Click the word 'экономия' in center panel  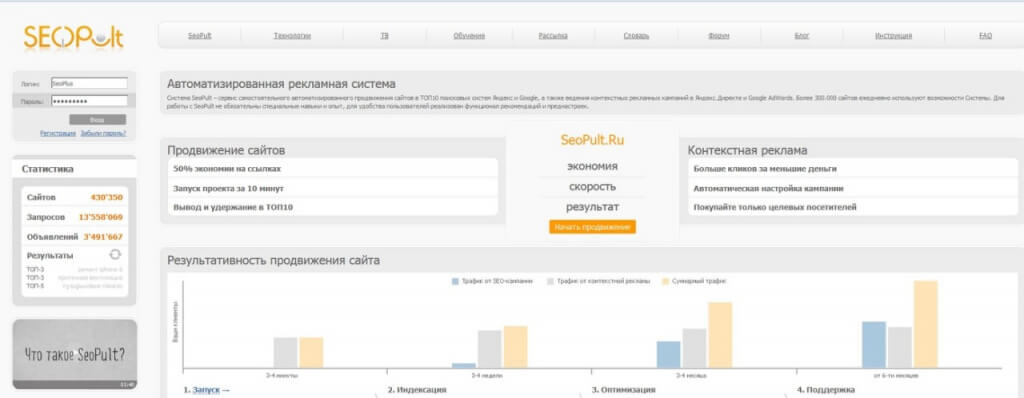[x=592, y=167]
